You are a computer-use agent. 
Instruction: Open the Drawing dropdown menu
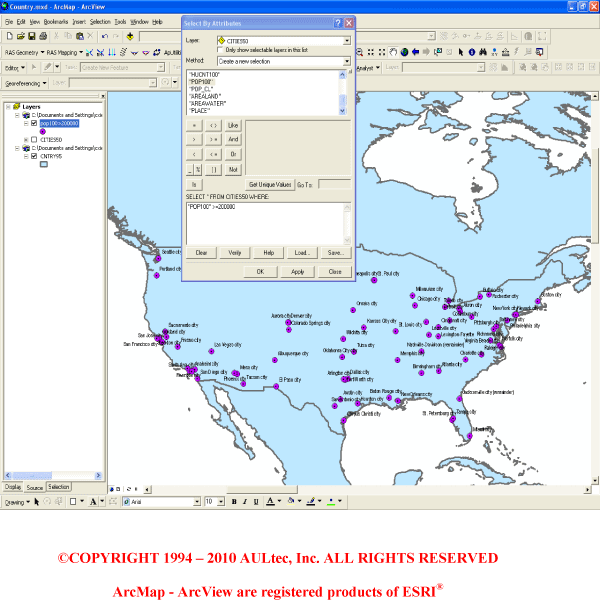17,502
